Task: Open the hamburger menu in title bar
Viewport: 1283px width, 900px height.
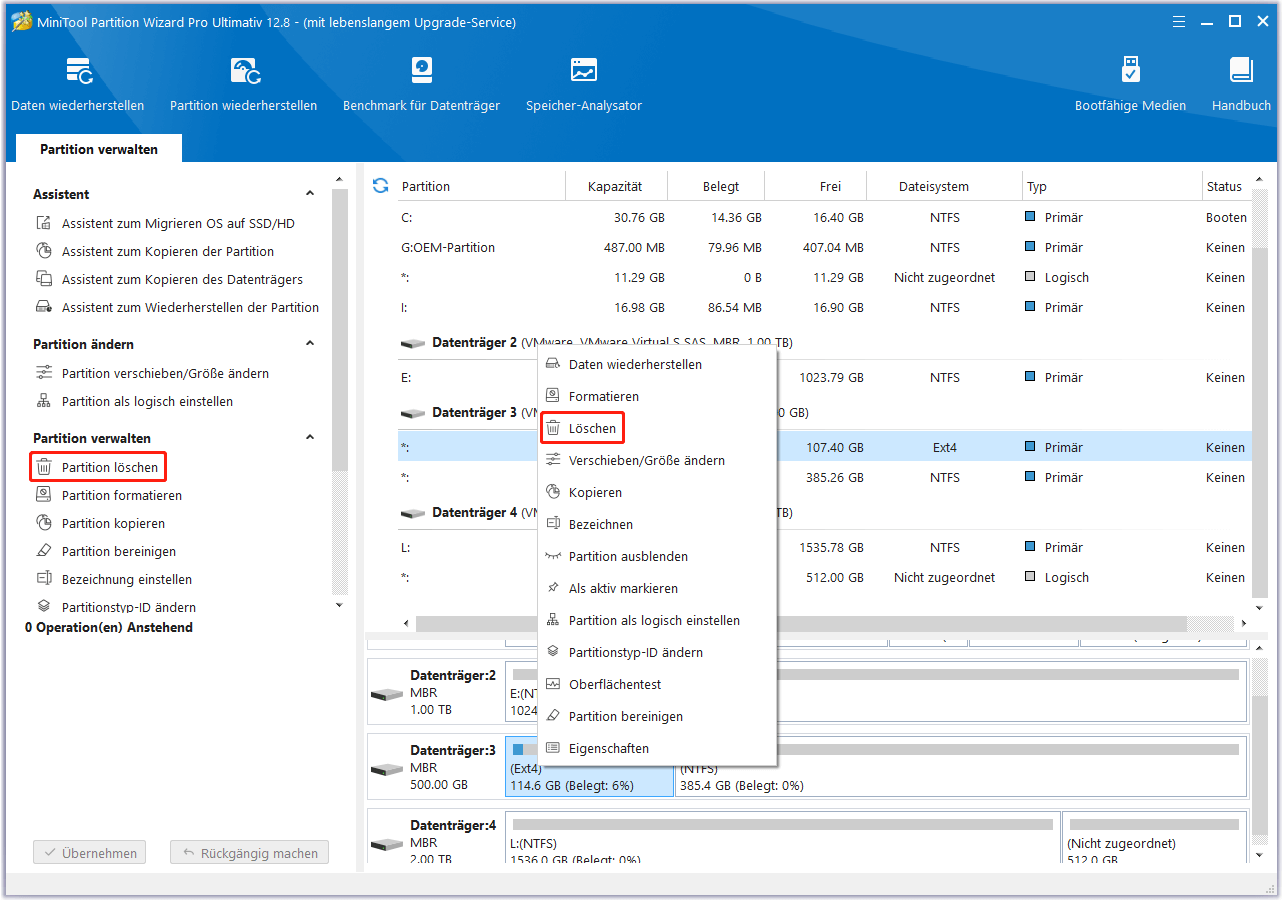Action: coord(1181,21)
